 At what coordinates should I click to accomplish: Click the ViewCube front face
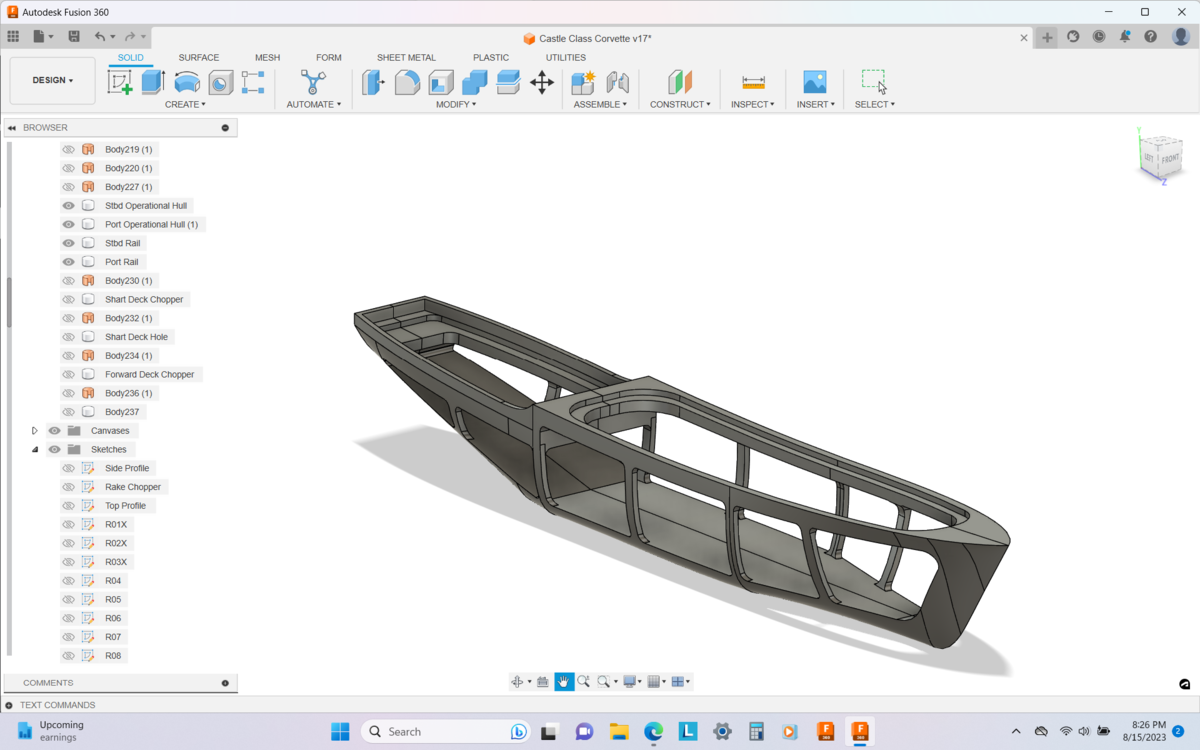[1170, 159]
